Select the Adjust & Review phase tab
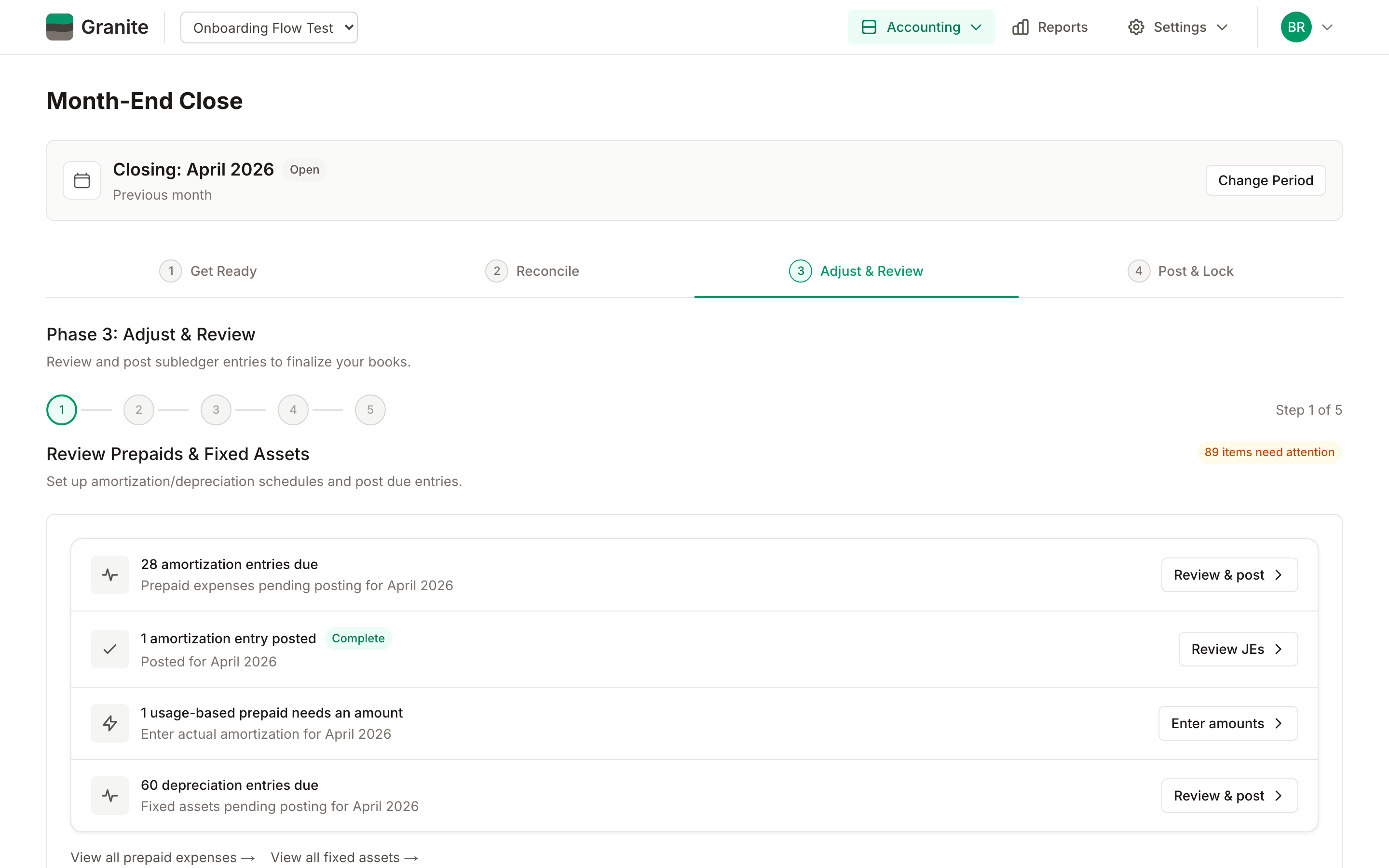The height and width of the screenshot is (868, 1389). [x=857, y=271]
